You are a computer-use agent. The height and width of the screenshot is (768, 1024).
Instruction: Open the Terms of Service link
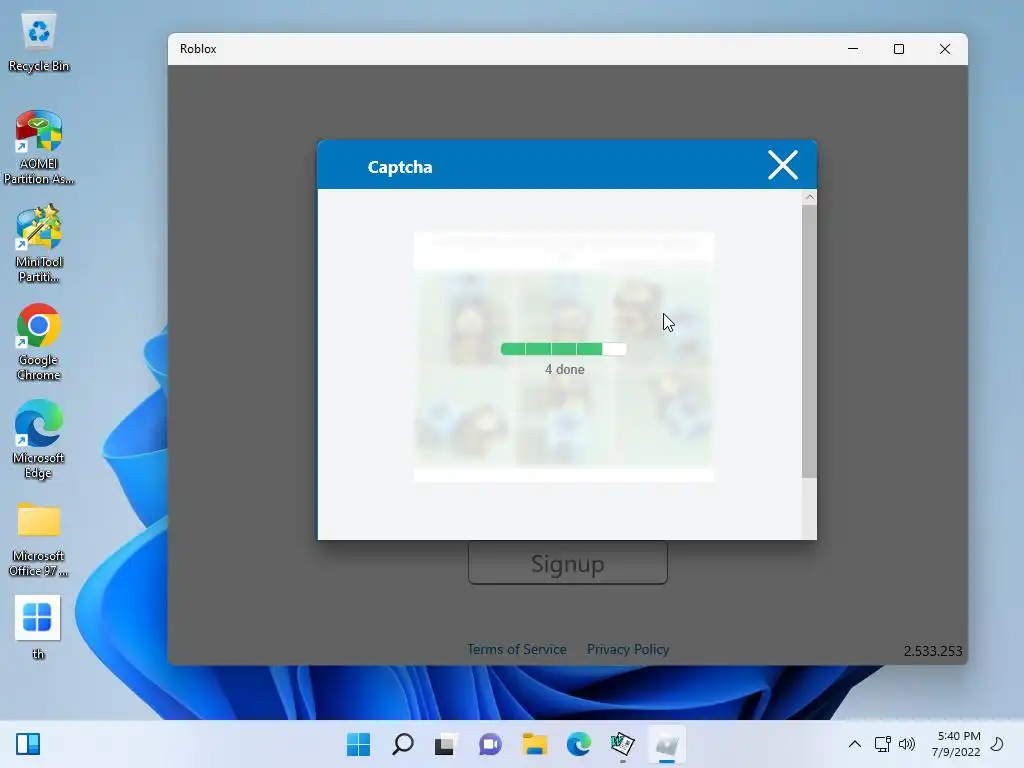pos(517,649)
